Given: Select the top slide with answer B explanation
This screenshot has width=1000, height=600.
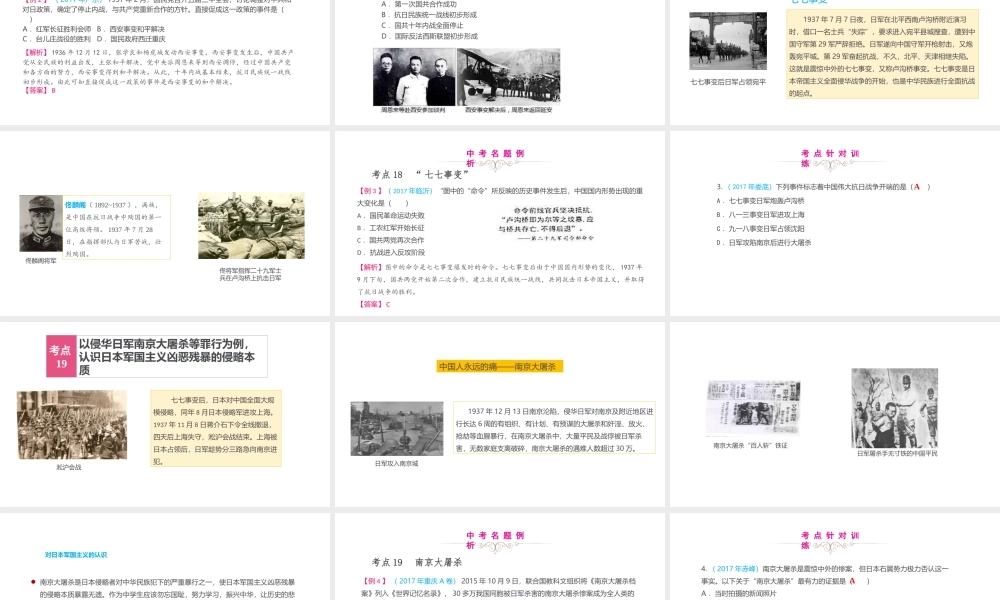Looking at the screenshot, I should 165,62.
